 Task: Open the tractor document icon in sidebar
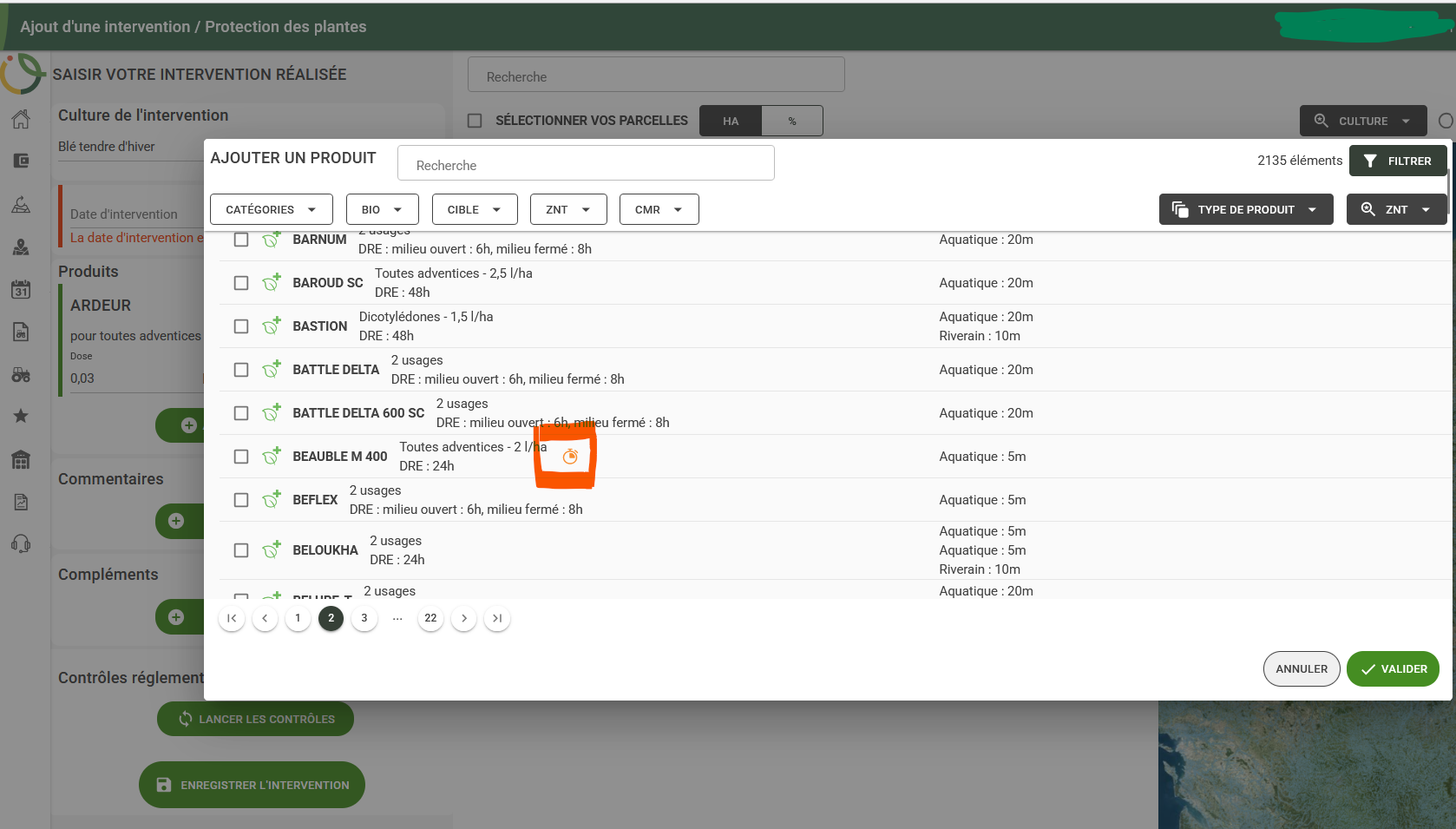tap(21, 332)
